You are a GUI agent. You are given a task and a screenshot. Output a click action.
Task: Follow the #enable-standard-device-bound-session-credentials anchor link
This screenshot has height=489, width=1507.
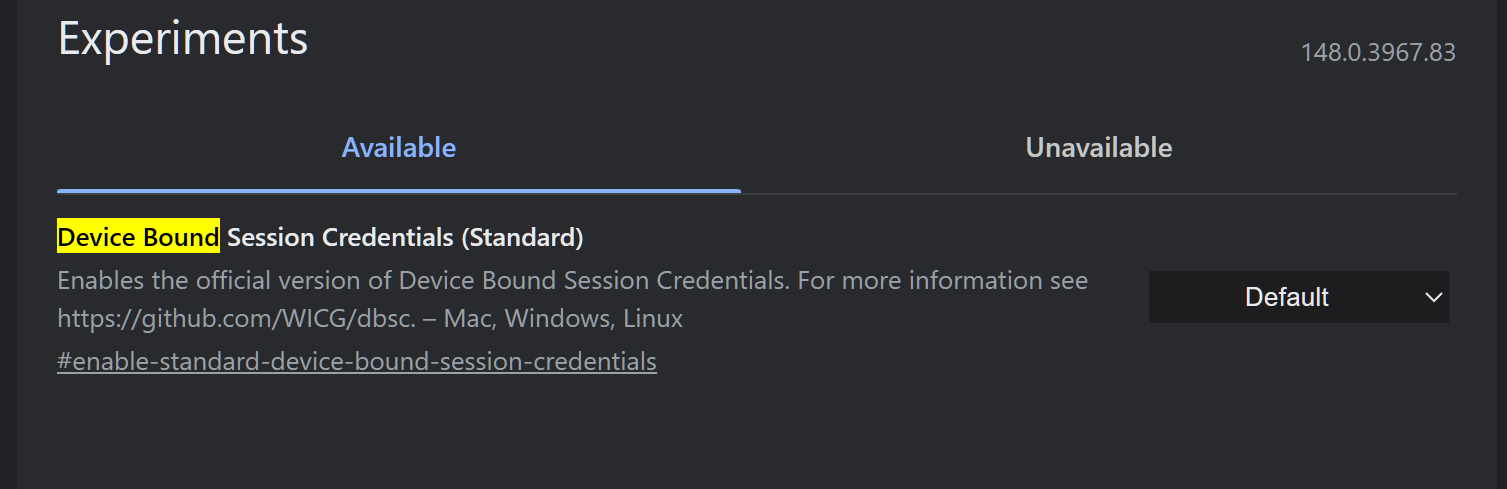coord(357,361)
